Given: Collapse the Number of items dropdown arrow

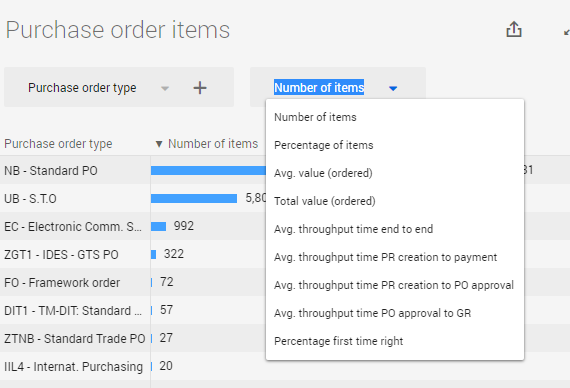Looking at the screenshot, I should coord(393,88).
